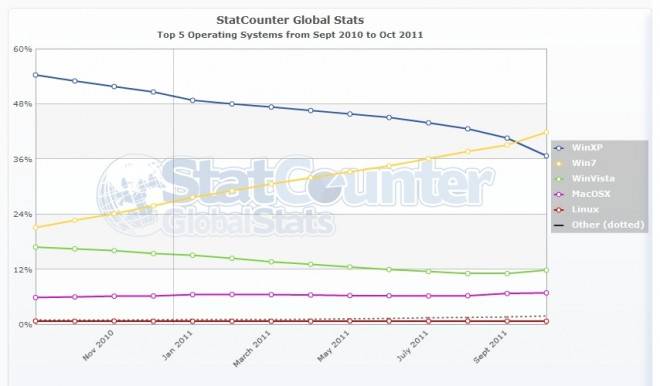Click the Jan 2011 axis label
Viewport: 660px width, 386px height.
(x=177, y=346)
